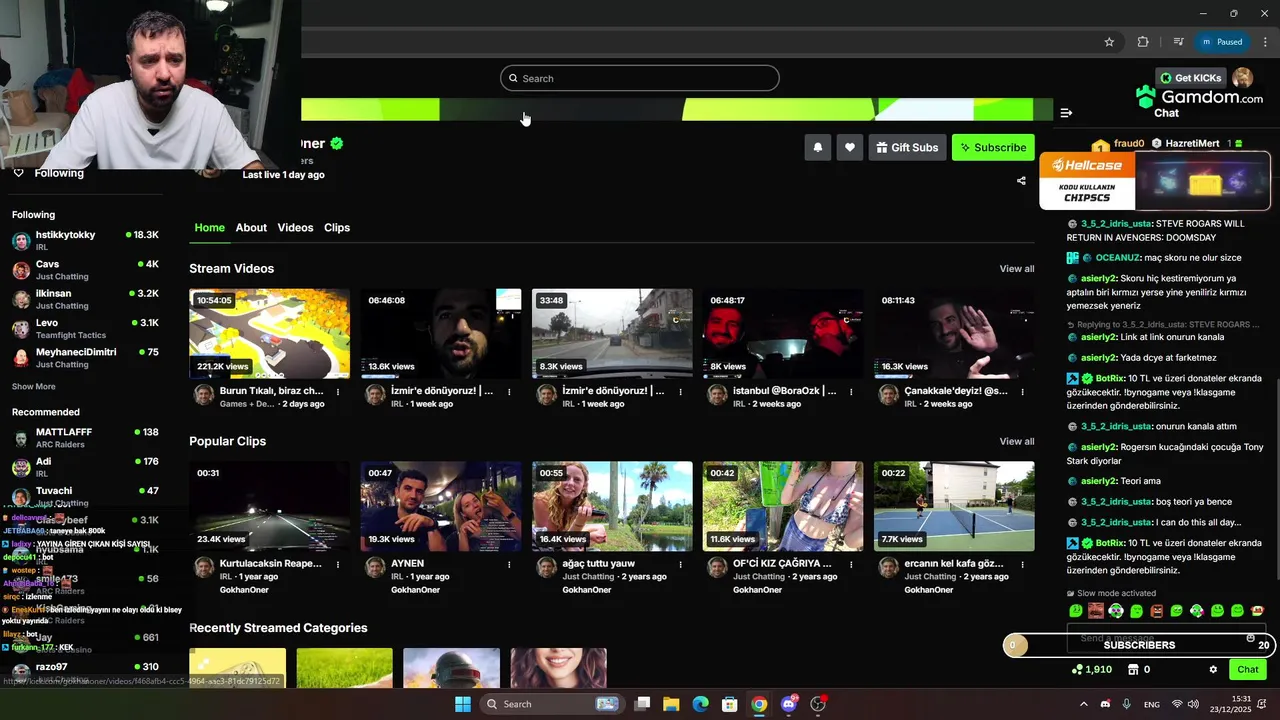Open MeyhaneciDimitri channel in the sidebar
1280x720 pixels.
[85, 358]
